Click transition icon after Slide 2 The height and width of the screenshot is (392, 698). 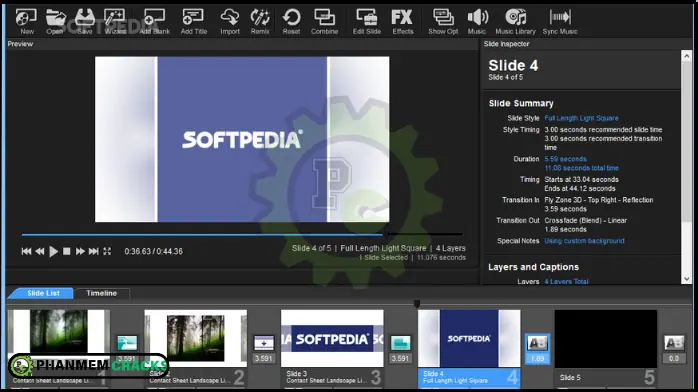point(264,343)
